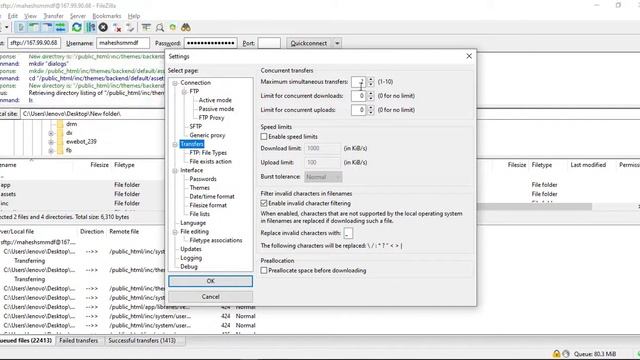Collapse the Interface tree node
This screenshot has height=360, width=640.
(175, 170)
